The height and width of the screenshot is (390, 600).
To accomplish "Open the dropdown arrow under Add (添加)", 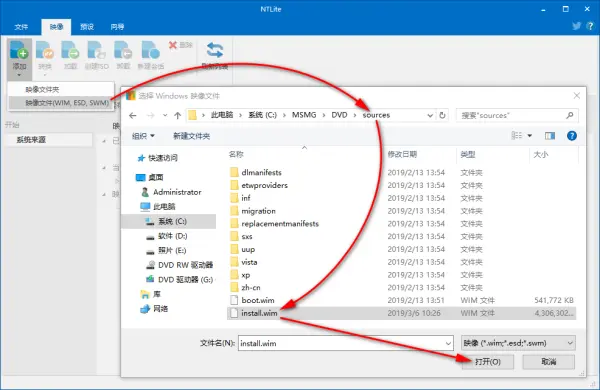I will pos(19,75).
